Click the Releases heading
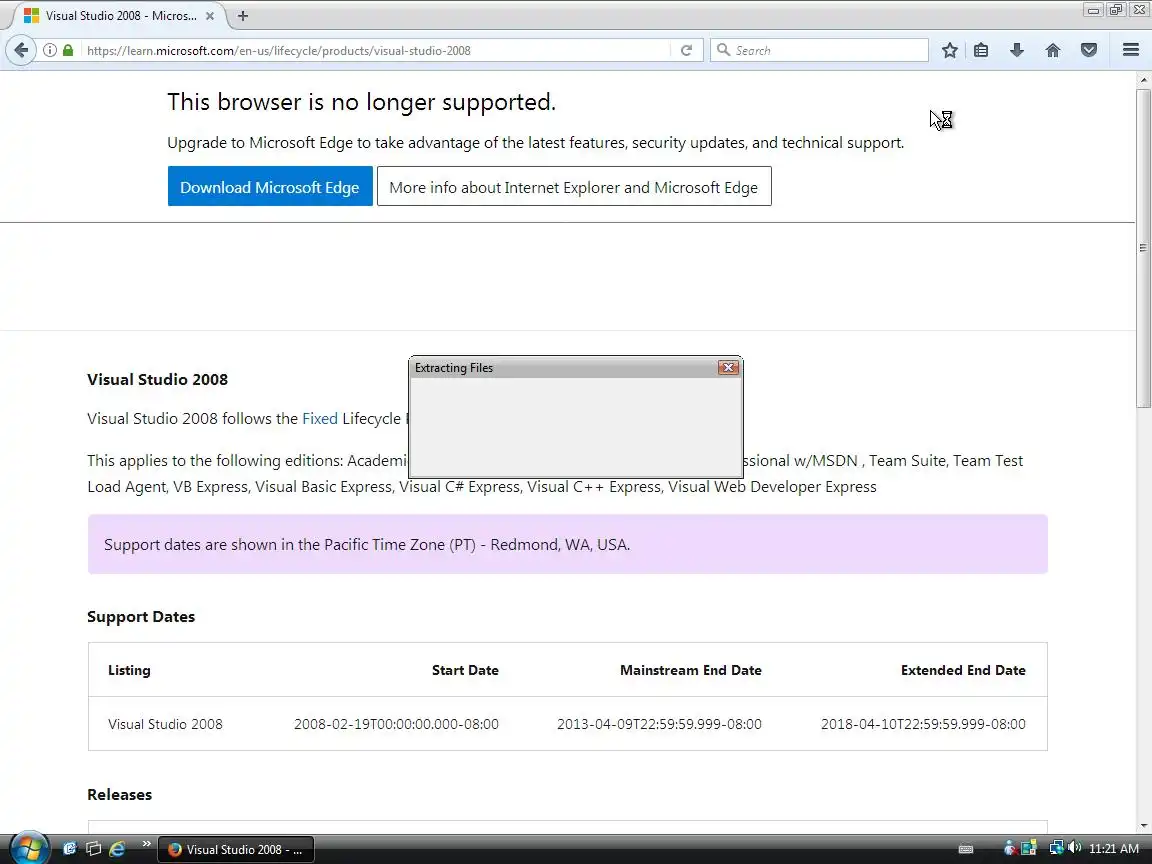 120,794
